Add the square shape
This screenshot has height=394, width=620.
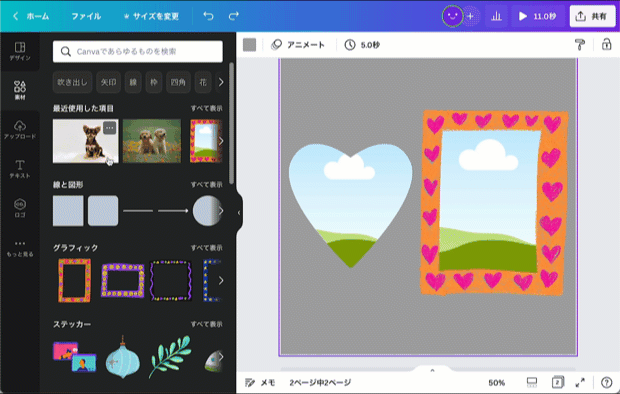pyautogui.click(x=68, y=211)
